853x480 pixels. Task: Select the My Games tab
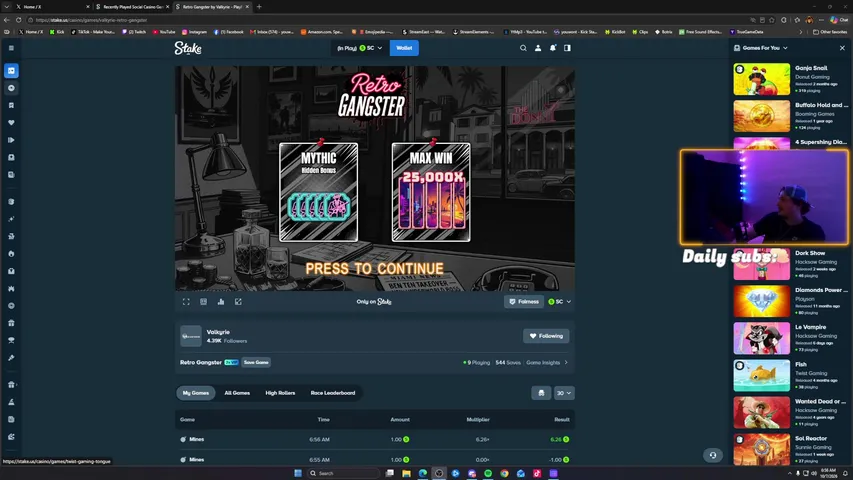tap(196, 393)
